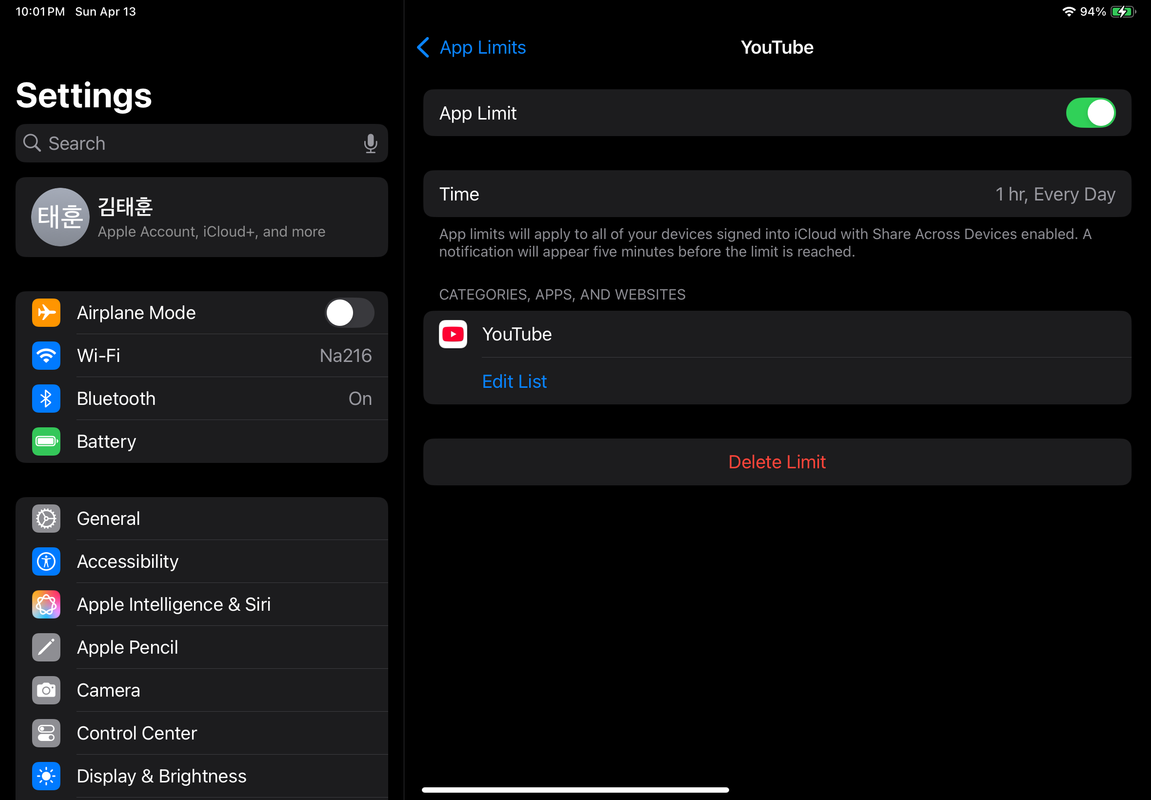Tap the Categories, Apps, and Websites header
This screenshot has width=1151, height=800.
click(x=562, y=294)
